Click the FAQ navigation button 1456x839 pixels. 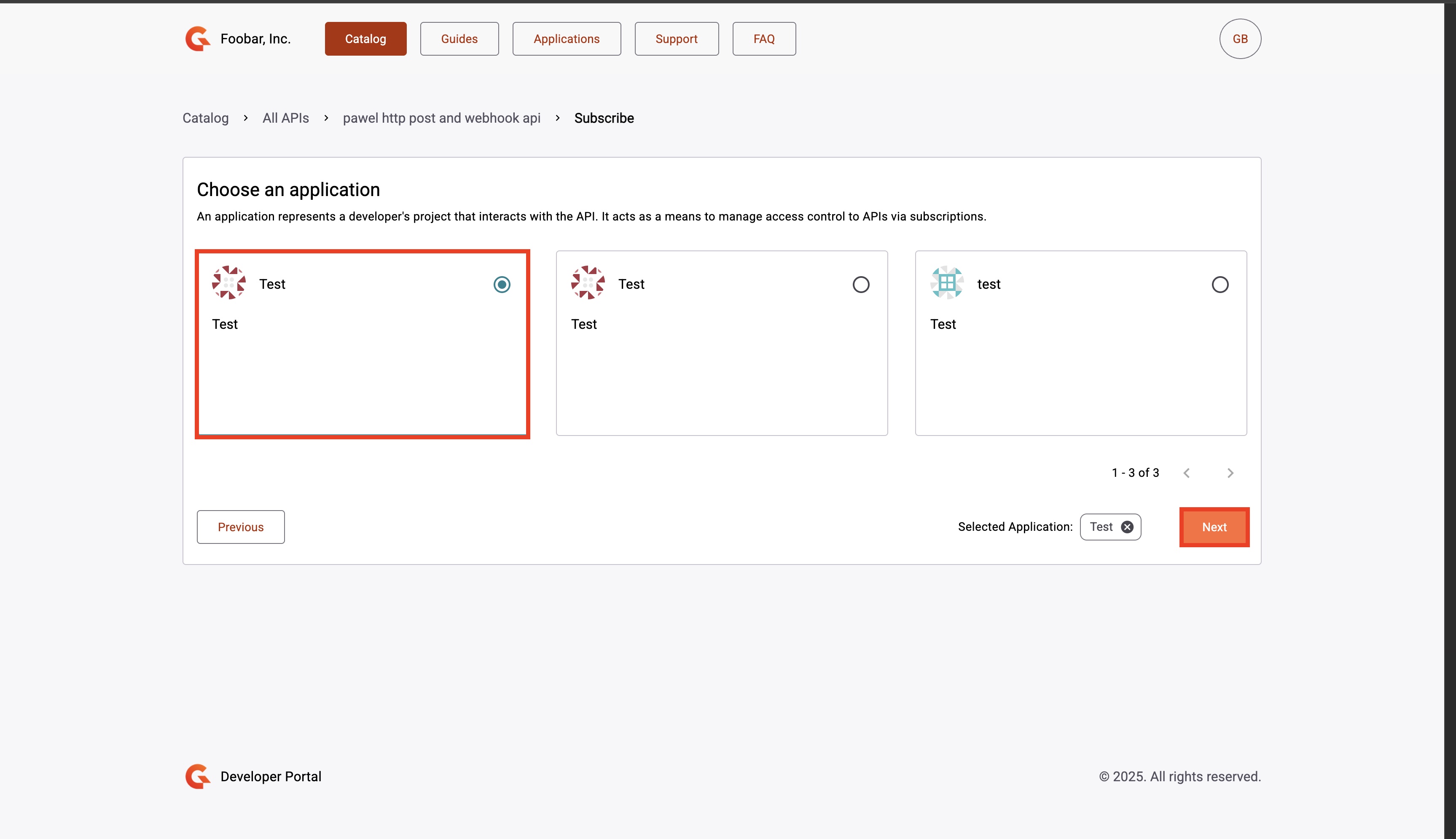(x=764, y=39)
